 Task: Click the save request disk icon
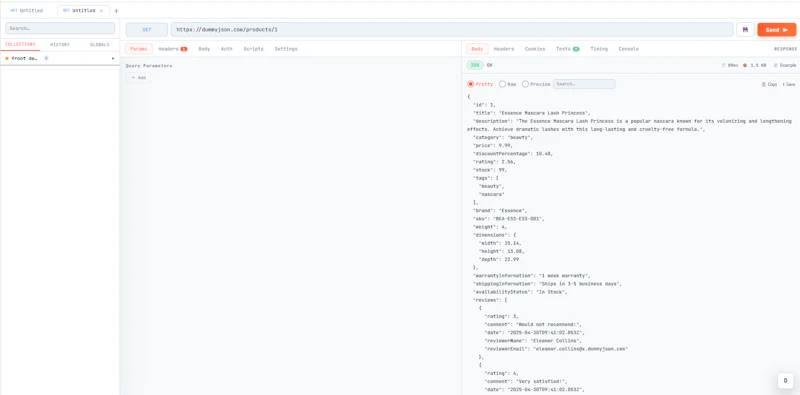pos(745,30)
